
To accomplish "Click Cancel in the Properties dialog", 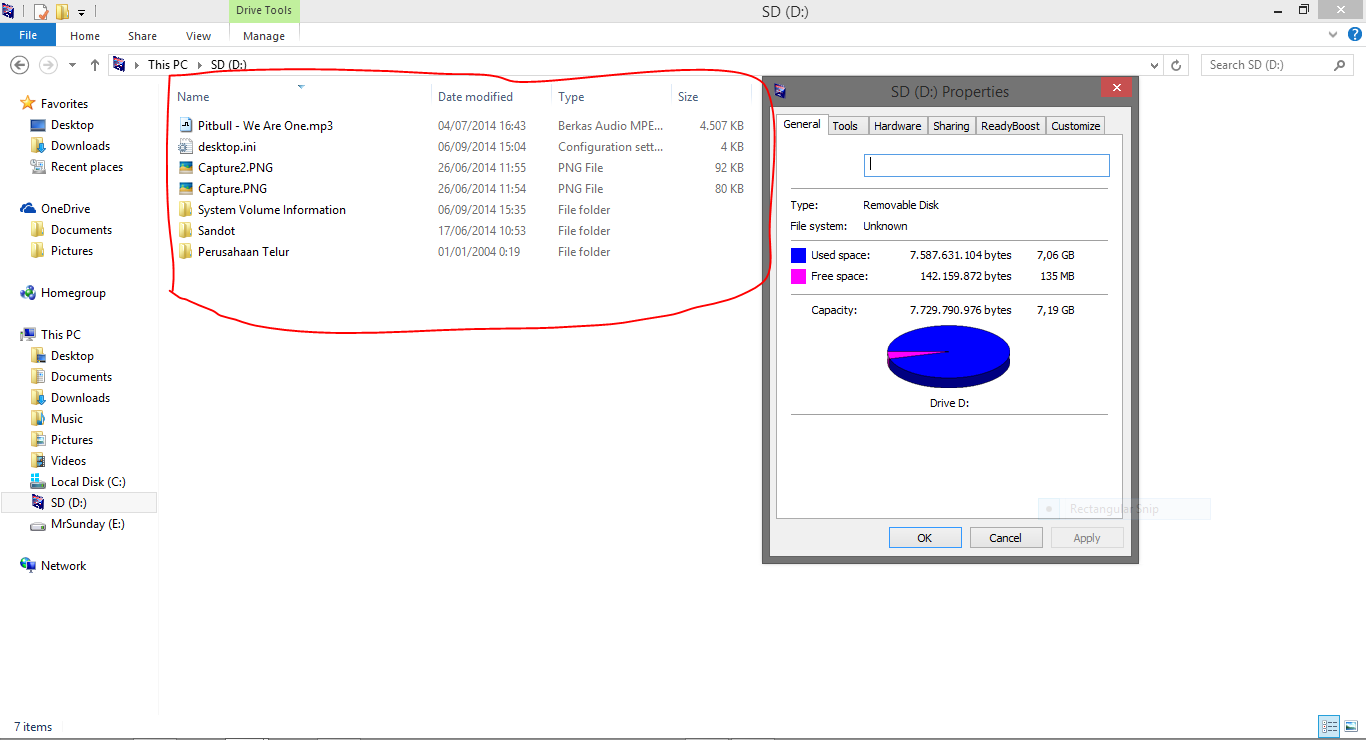I will (x=1006, y=538).
